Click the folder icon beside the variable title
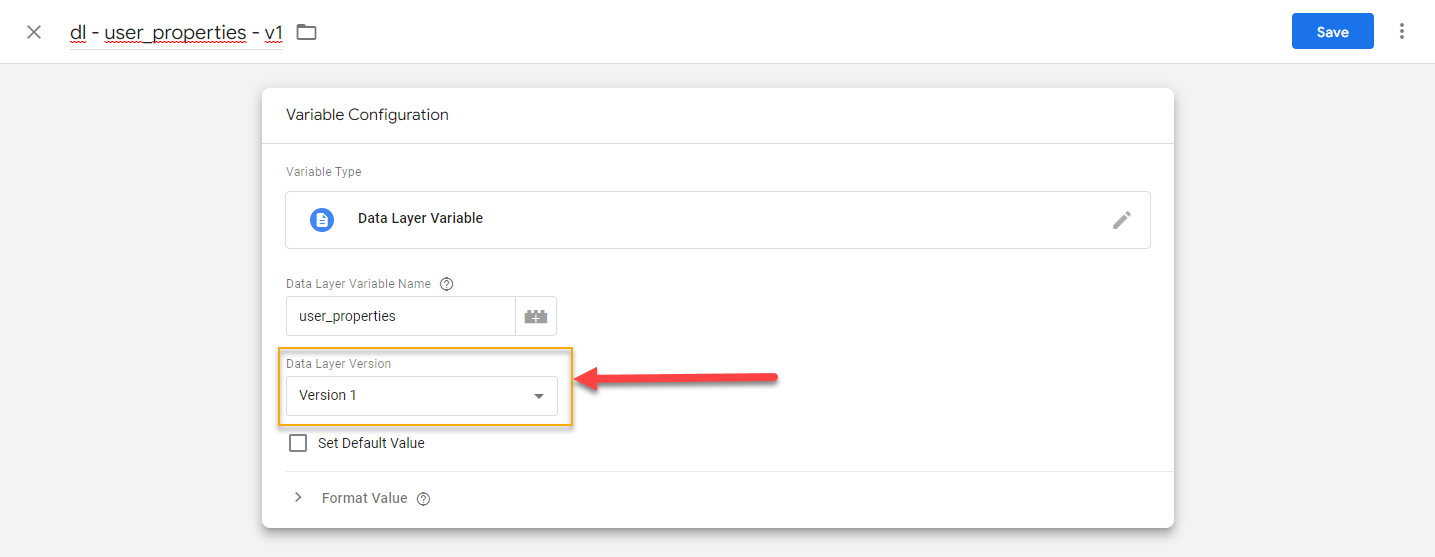This screenshot has width=1435, height=557. pyautogui.click(x=306, y=32)
